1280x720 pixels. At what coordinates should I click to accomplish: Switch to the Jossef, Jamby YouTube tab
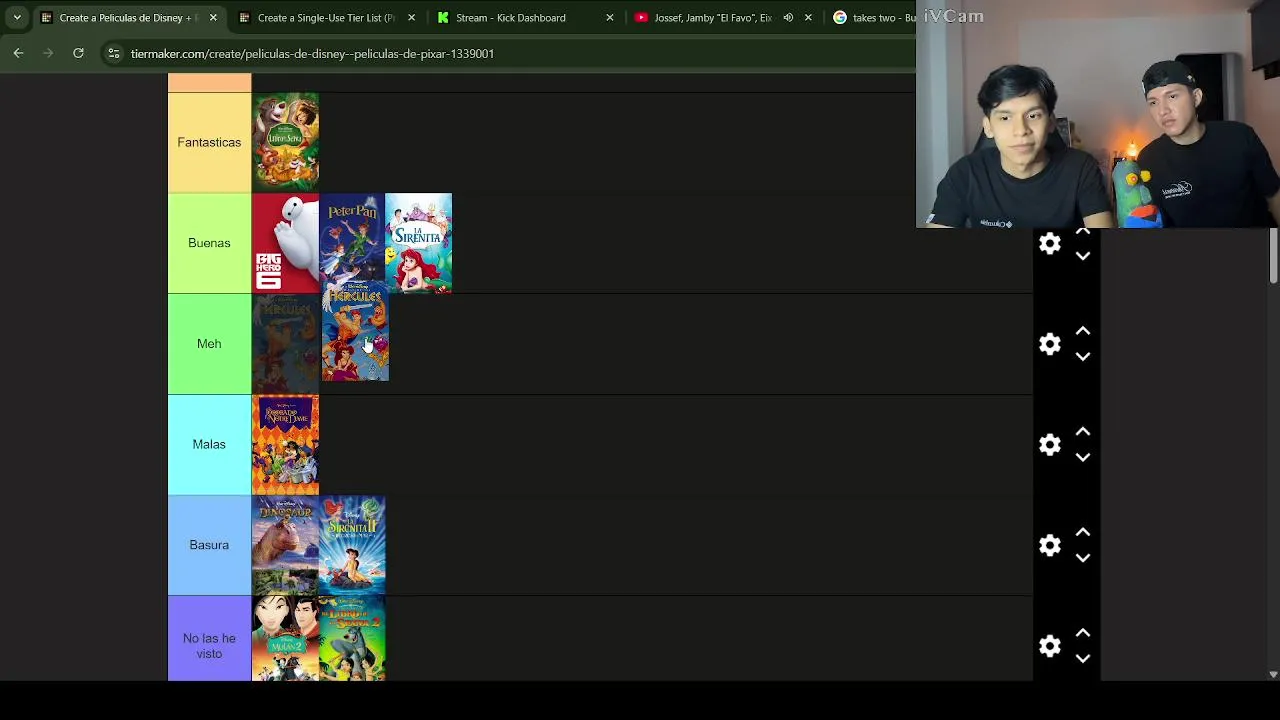(x=712, y=17)
